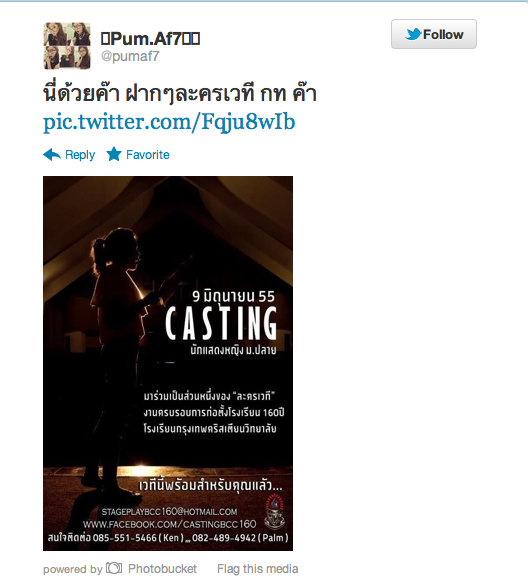Viewport: 528px width, 587px height.
Task: Click the @pumaf7 handle
Action: point(130,56)
